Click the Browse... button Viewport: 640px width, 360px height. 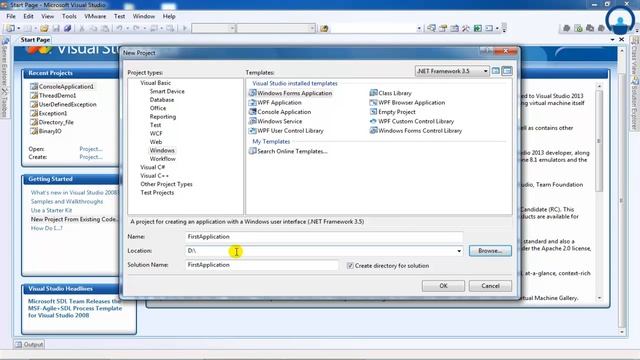(490, 251)
